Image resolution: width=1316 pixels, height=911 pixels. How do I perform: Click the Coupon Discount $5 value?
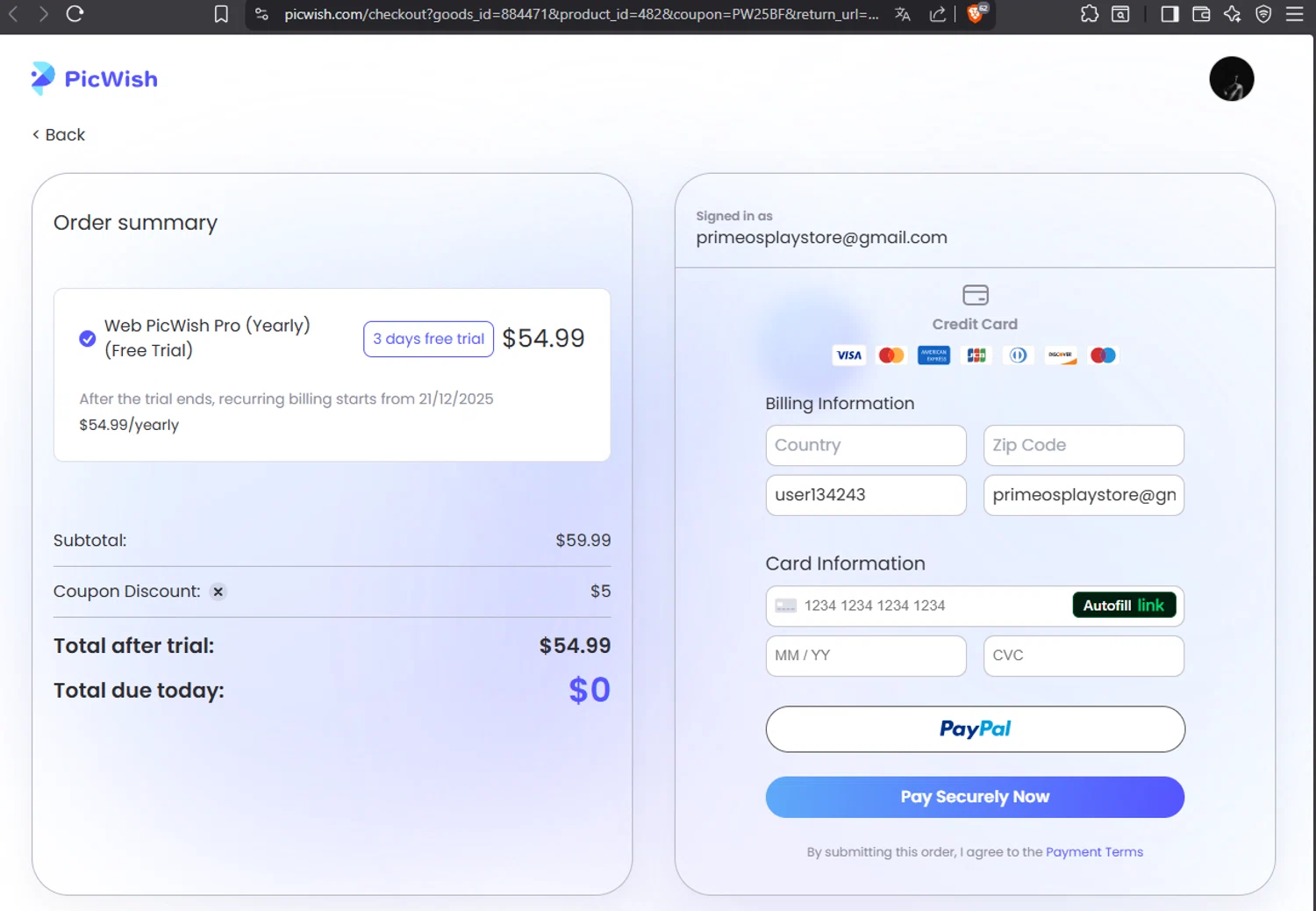601,592
